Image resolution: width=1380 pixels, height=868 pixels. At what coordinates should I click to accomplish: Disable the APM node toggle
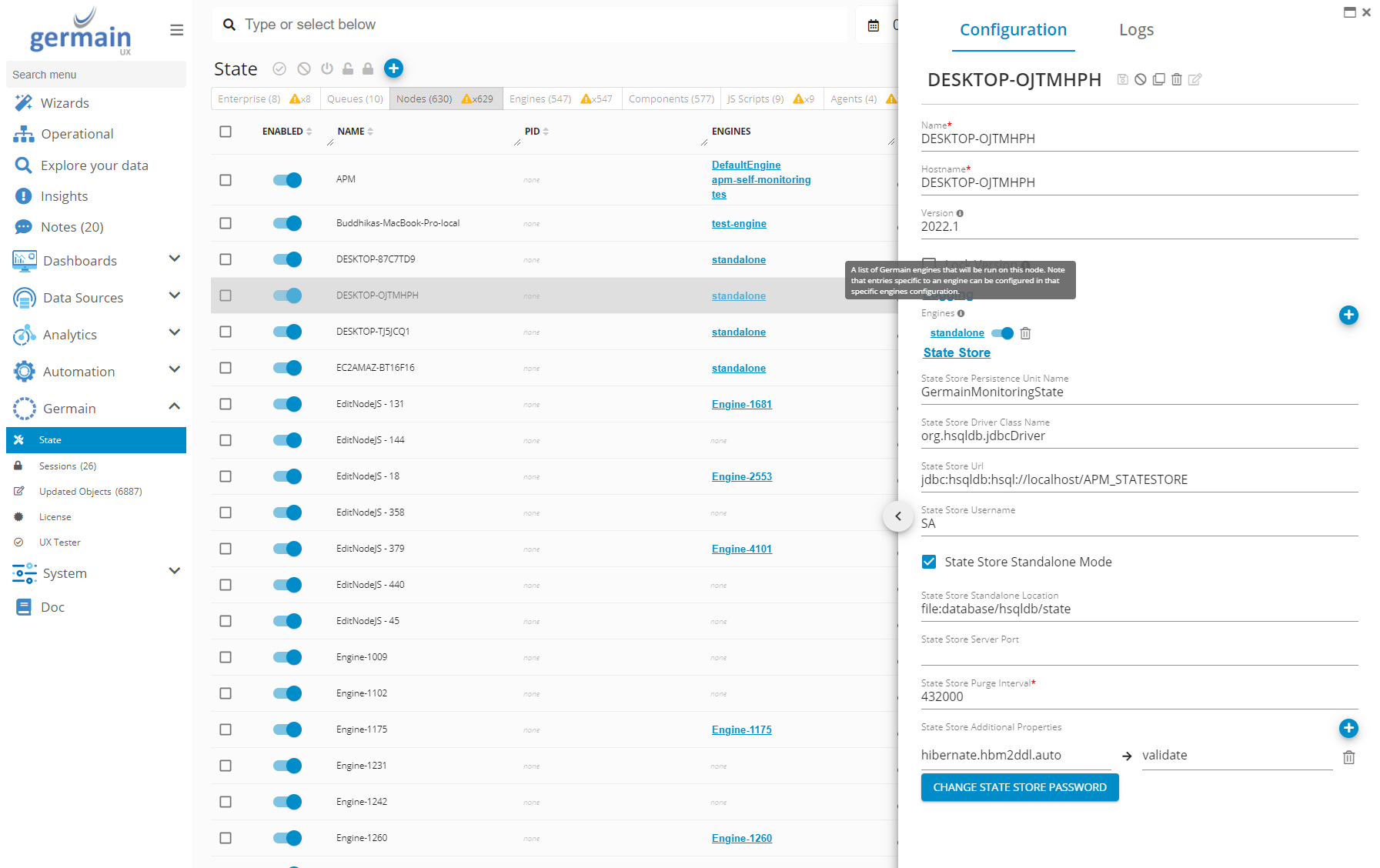coord(287,180)
